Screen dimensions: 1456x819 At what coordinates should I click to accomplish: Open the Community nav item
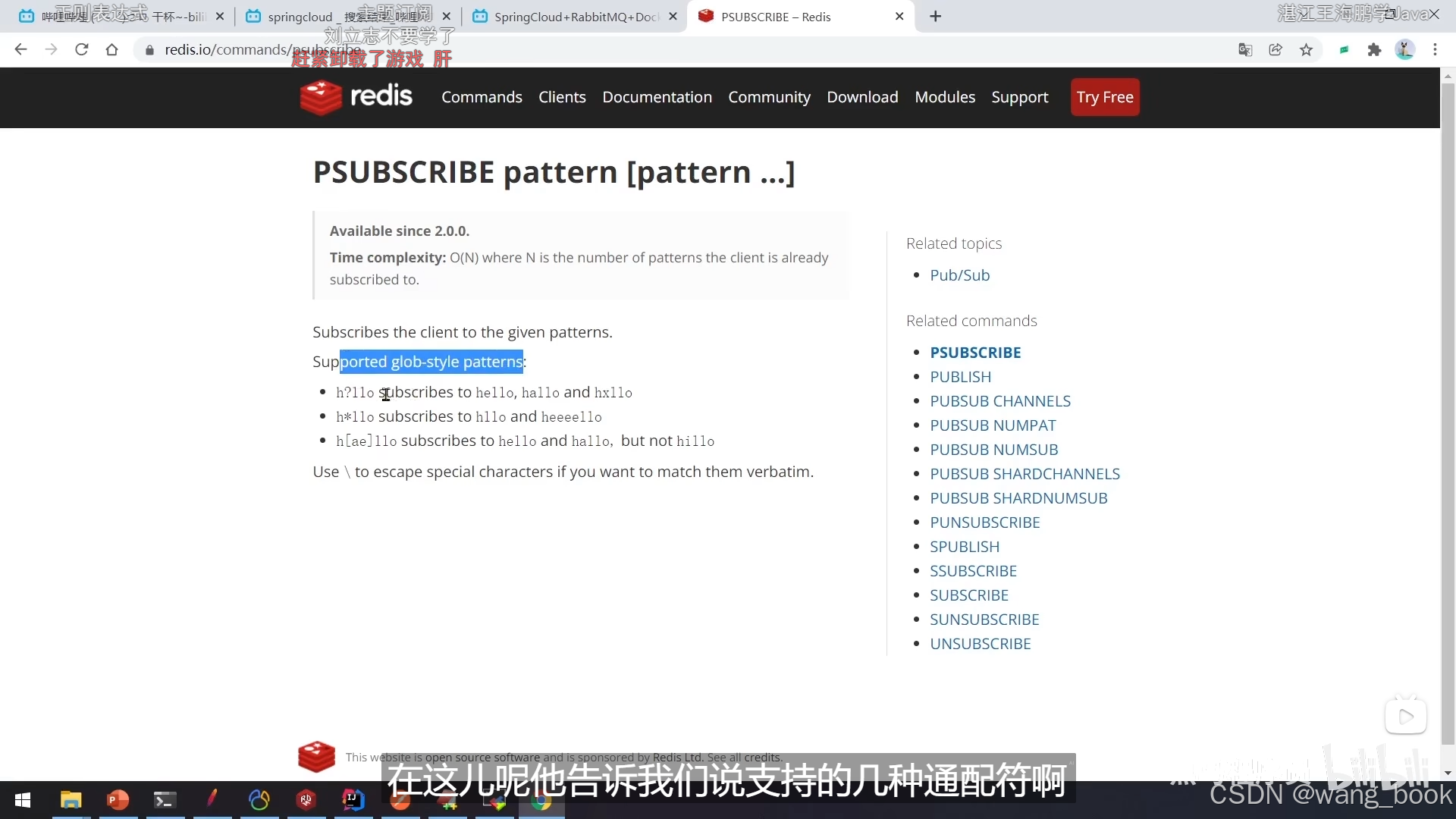[769, 97]
